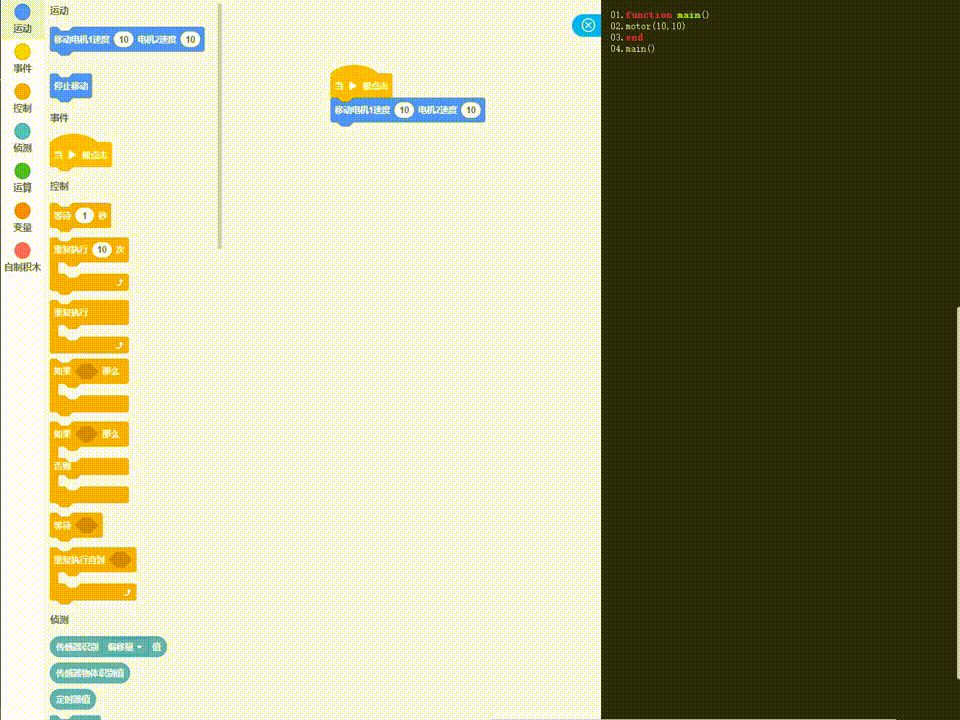Close the code panel with the X icon
The width and height of the screenshot is (960, 720).
pyautogui.click(x=587, y=25)
